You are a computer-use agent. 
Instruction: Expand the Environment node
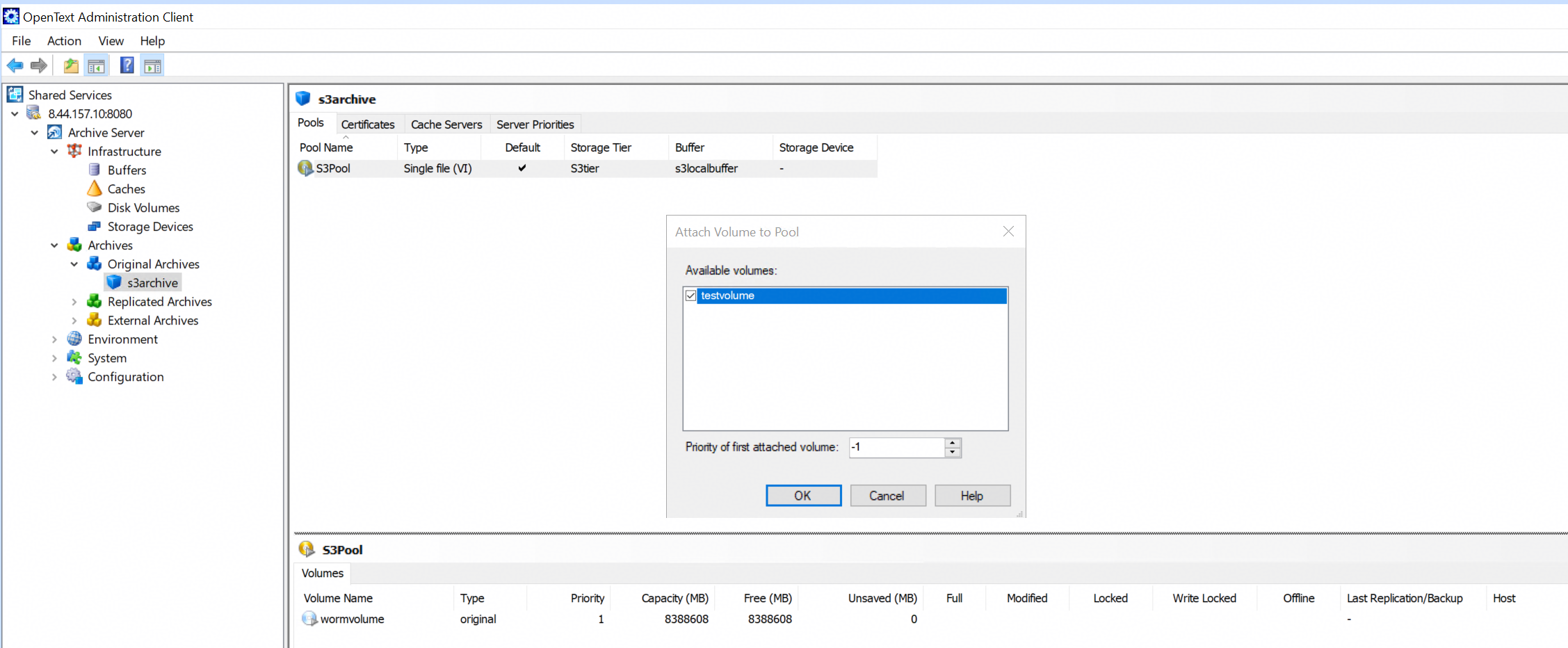point(54,339)
